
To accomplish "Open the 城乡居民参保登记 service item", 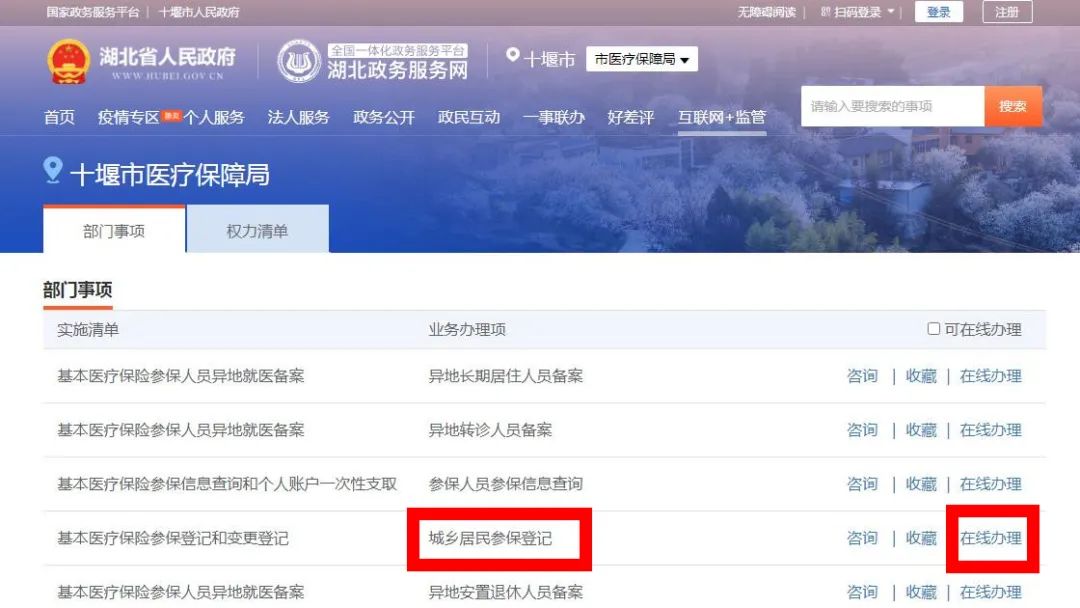I will 490,538.
